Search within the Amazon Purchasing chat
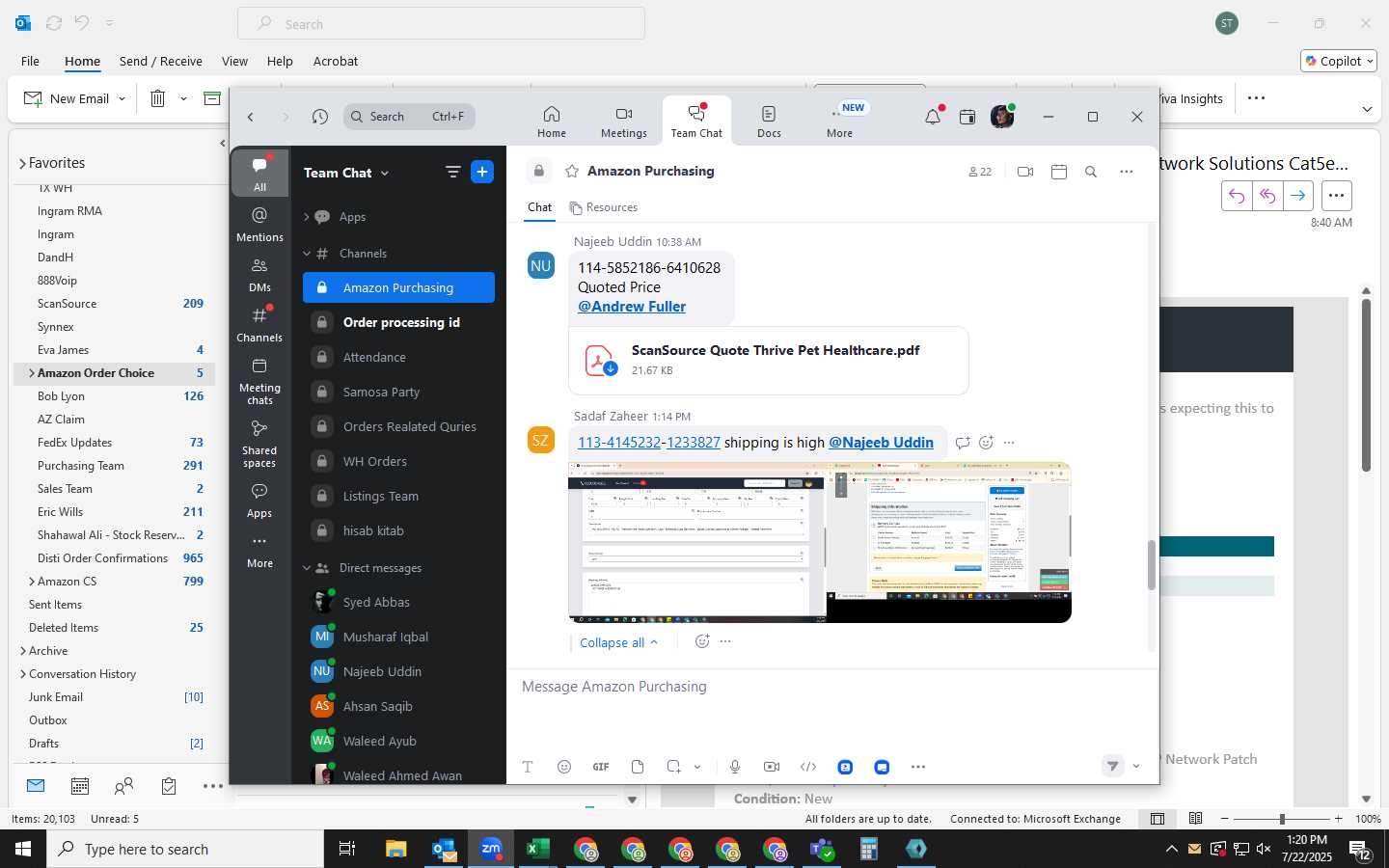This screenshot has width=1389, height=868. click(x=1091, y=172)
